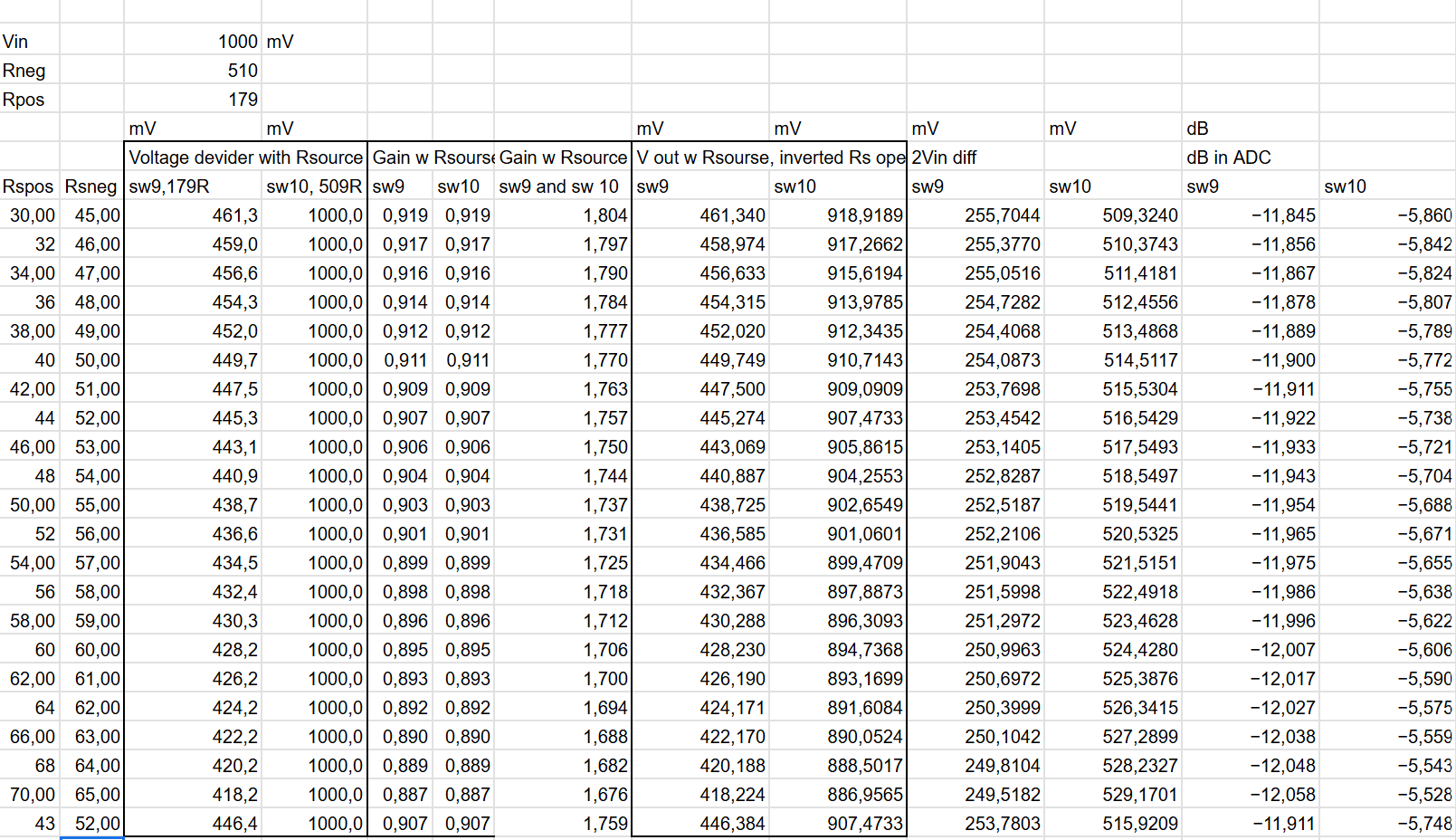Image resolution: width=1456 pixels, height=840 pixels.
Task: Click cell with value 461,340
Action: 700,215
